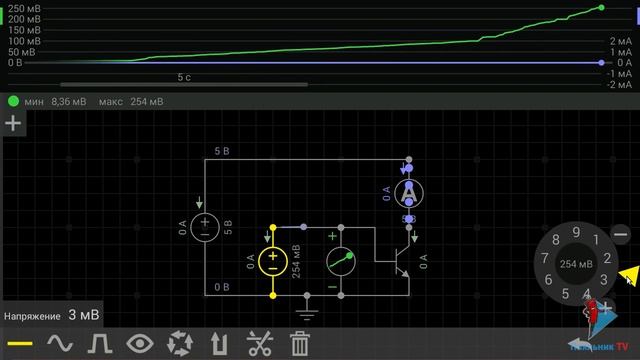Choose the sine wave waveform
Screen dimensions: 640x360
60,343
